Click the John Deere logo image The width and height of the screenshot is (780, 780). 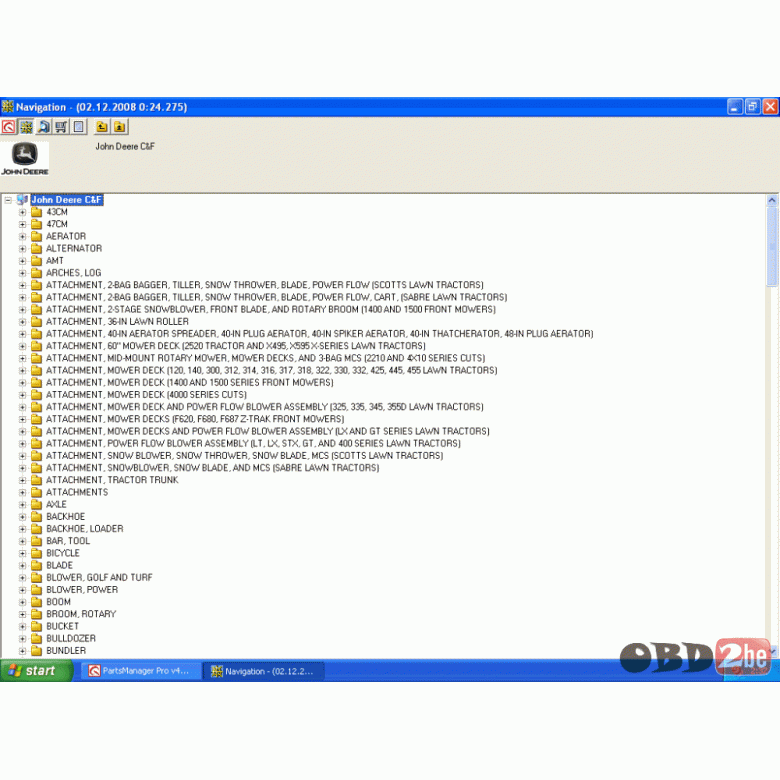point(24,159)
